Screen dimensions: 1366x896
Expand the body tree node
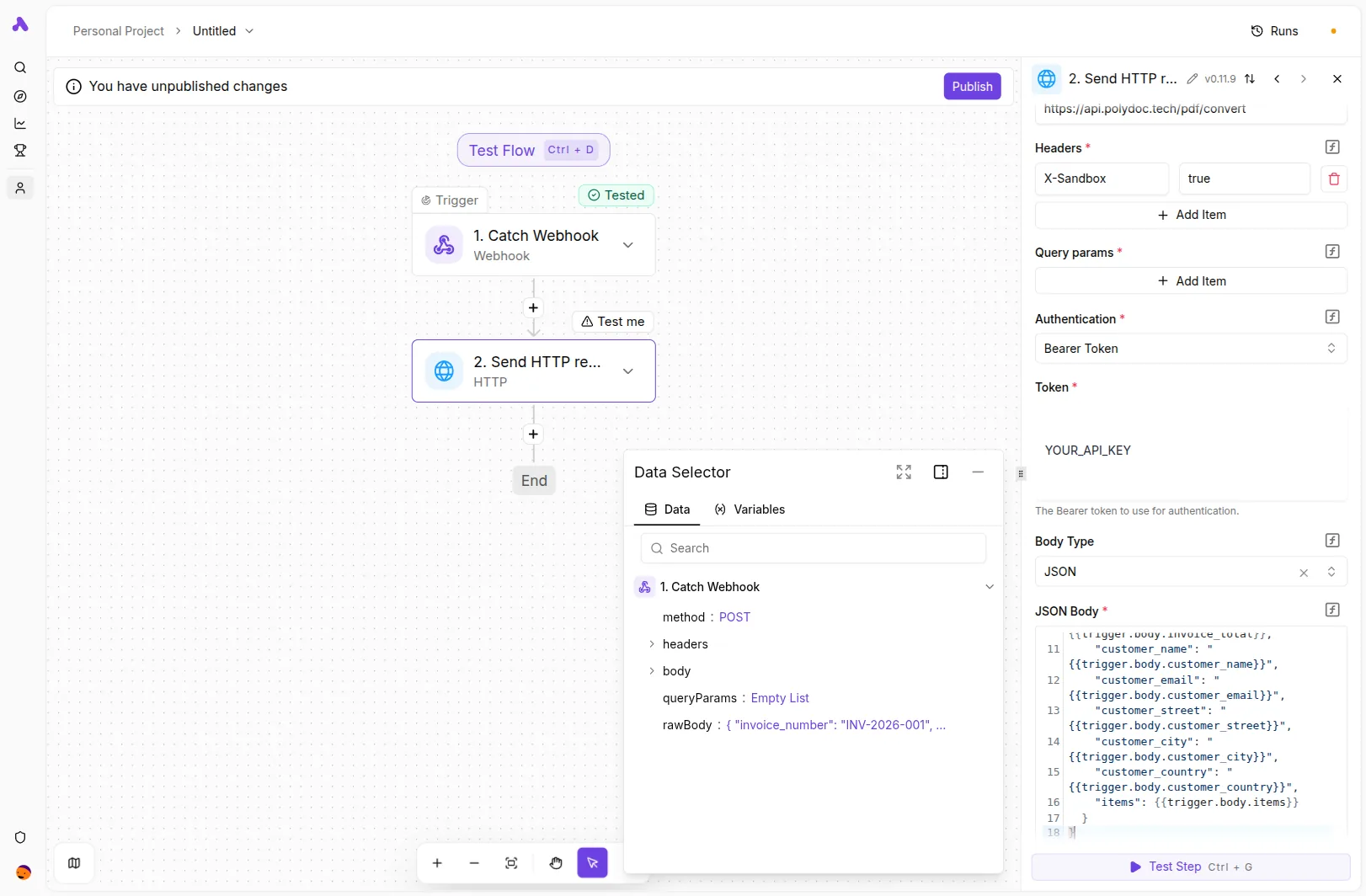652,671
